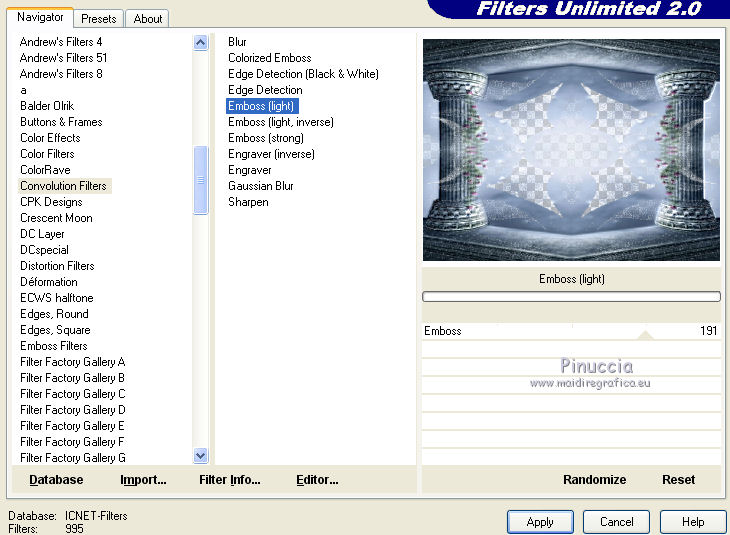Choose the Sharpen filter
This screenshot has height=535, width=730.
pos(248,202)
